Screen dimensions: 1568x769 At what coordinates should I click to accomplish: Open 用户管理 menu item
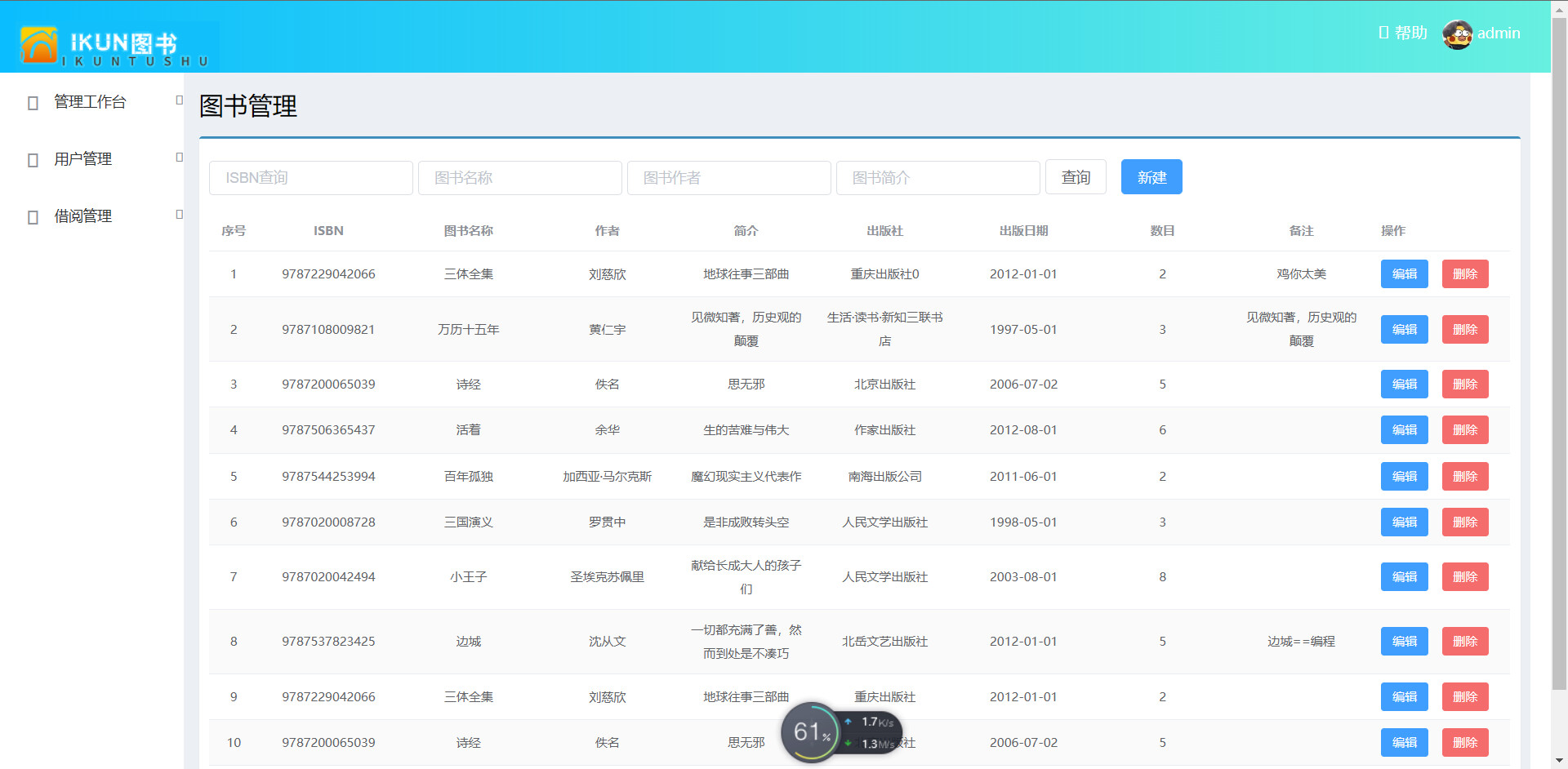click(x=82, y=159)
